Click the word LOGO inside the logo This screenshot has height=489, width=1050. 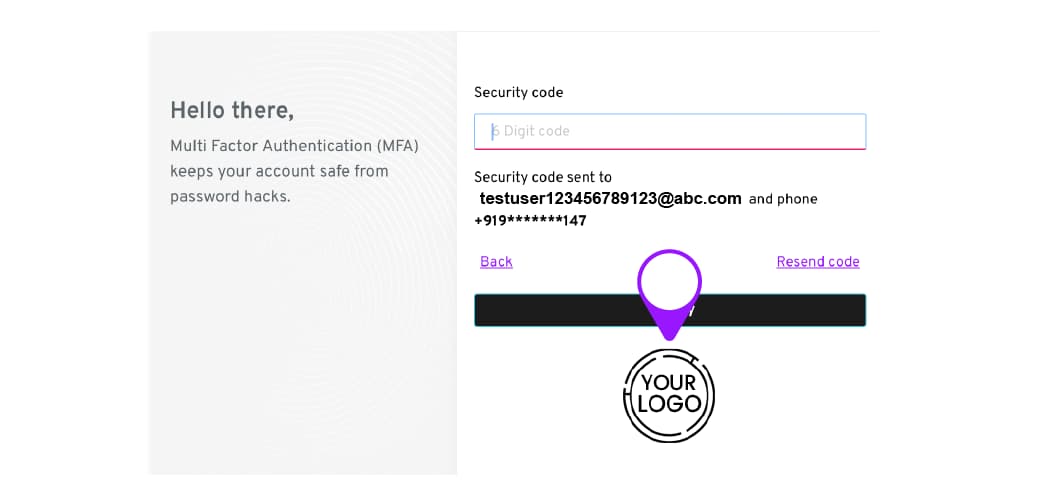click(x=669, y=405)
